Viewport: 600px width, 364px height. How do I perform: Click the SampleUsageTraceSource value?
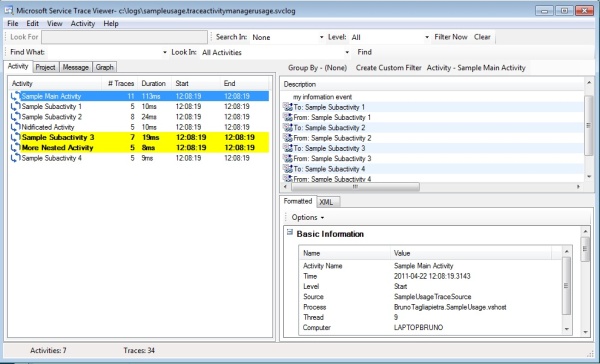pyautogui.click(x=432, y=297)
